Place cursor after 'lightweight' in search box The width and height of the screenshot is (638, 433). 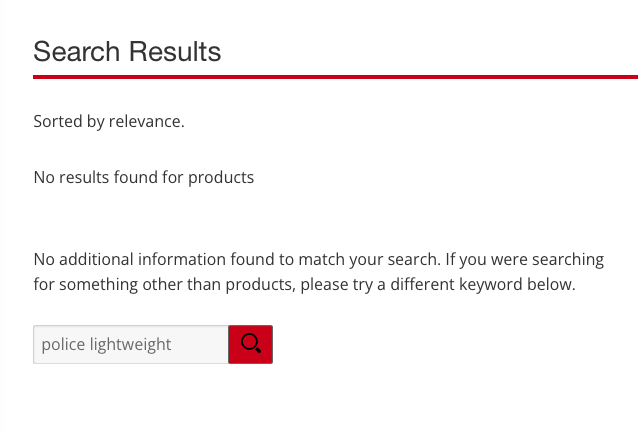pyautogui.click(x=173, y=344)
